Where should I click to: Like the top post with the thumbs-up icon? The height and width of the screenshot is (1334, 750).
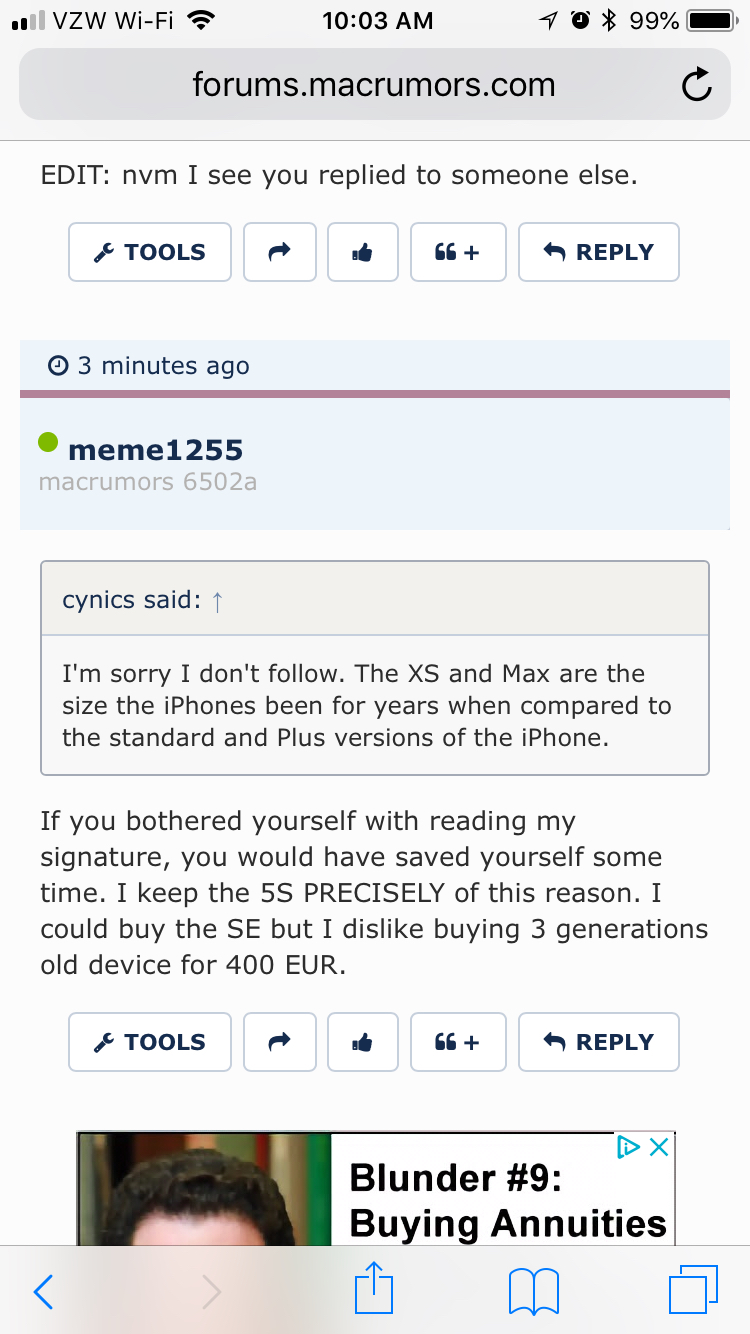click(362, 252)
